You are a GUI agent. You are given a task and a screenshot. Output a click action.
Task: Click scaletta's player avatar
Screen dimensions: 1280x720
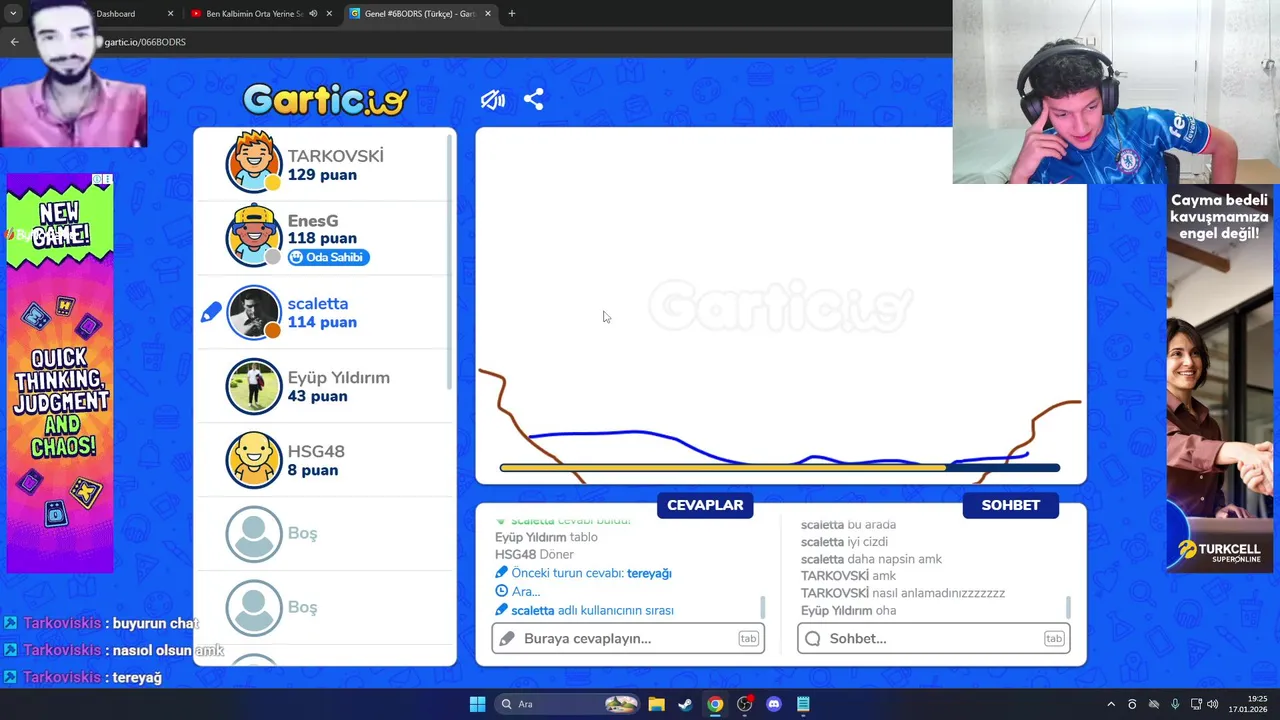click(x=254, y=312)
